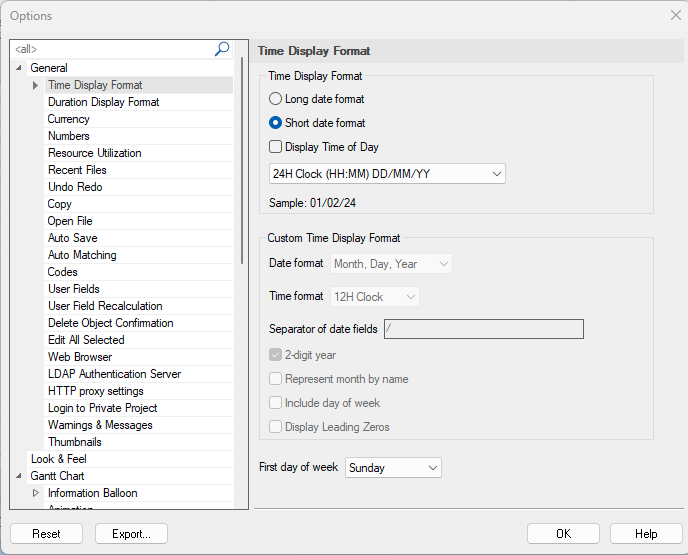Enable the Display Time of Day checkbox
This screenshot has width=688, height=555.
click(x=276, y=147)
